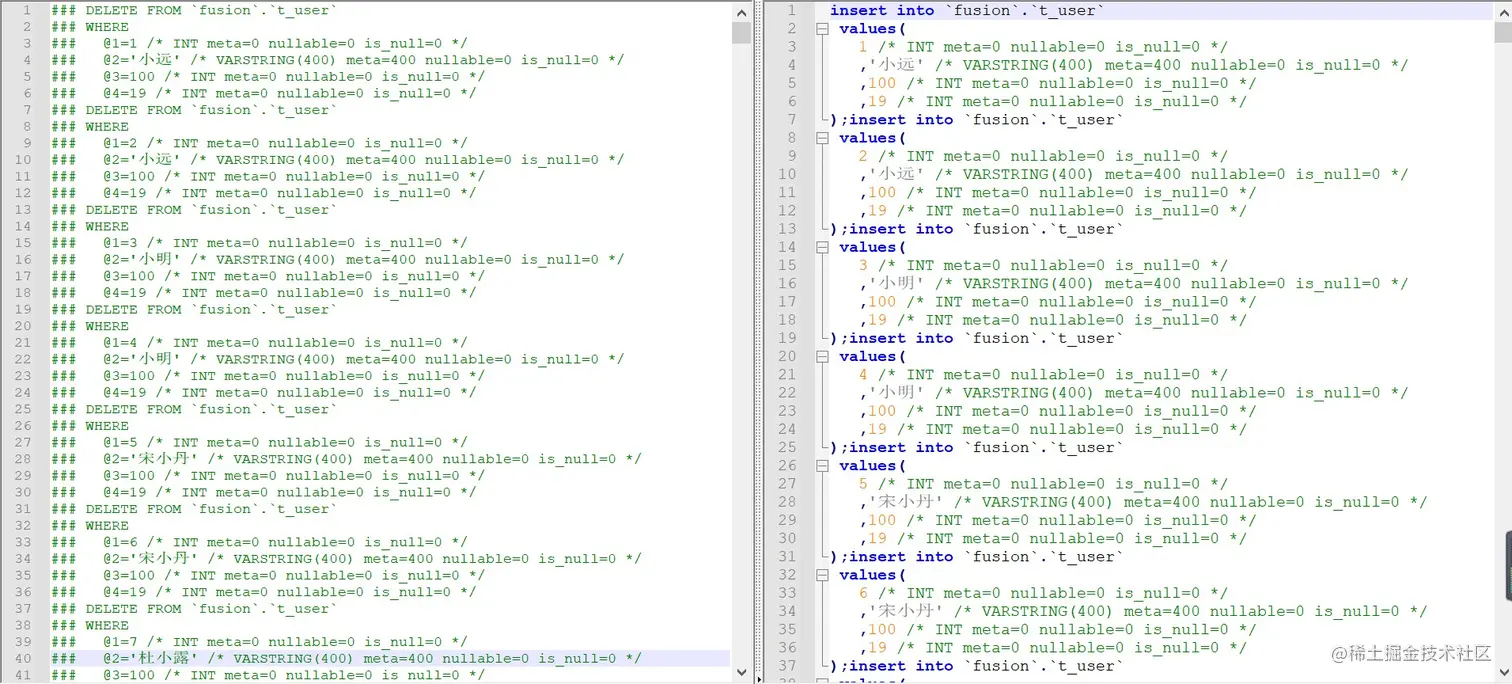Click the left pane scroll-up arrow
This screenshot has height=684, width=1512.
pos(741,12)
